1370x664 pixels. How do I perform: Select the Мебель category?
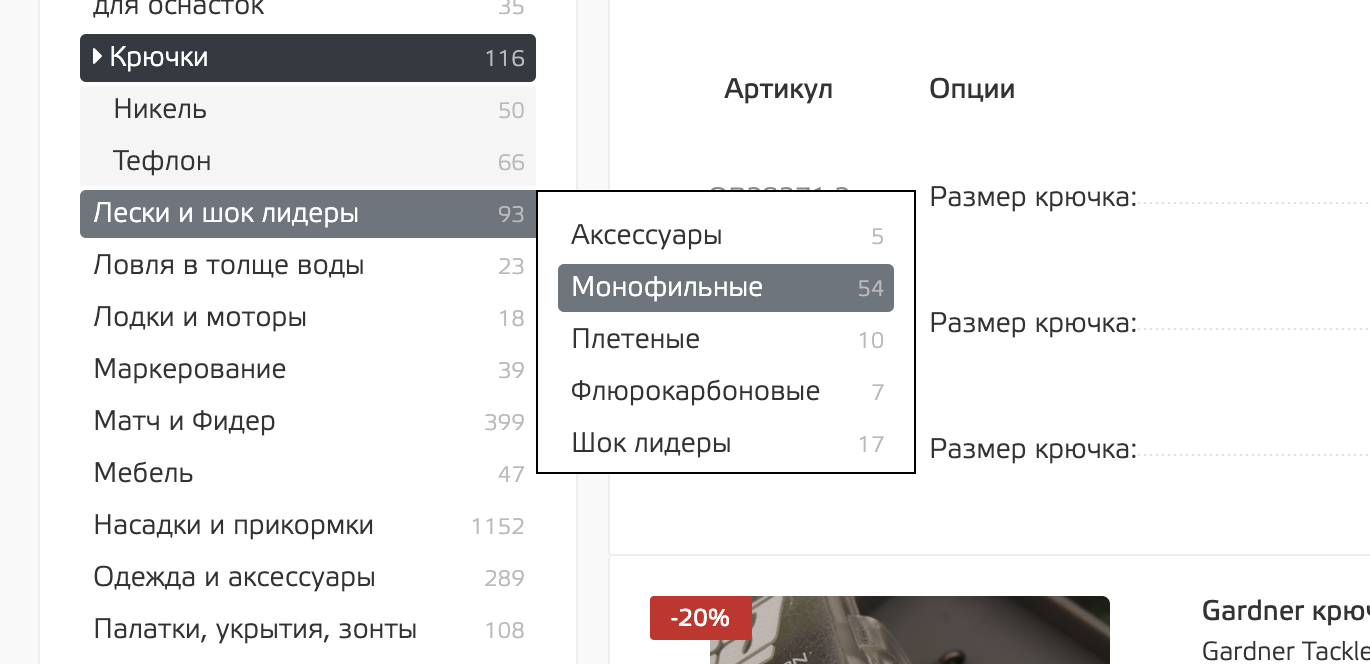tap(144, 473)
